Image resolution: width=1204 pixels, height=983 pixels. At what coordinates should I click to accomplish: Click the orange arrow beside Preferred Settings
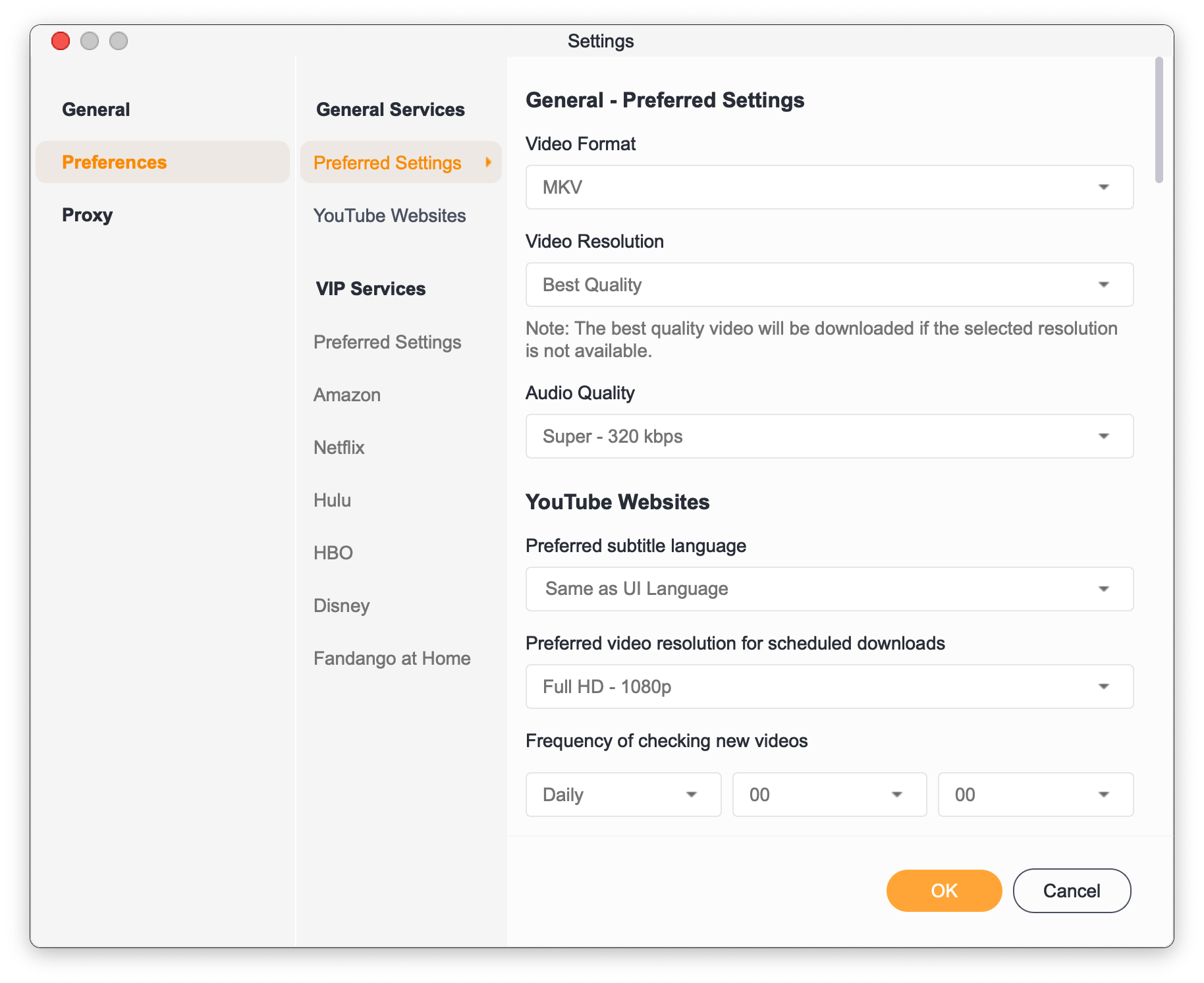click(x=488, y=162)
